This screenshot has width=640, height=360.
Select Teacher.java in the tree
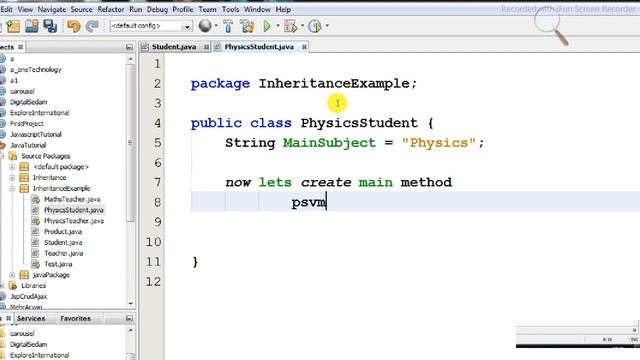pos(63,253)
